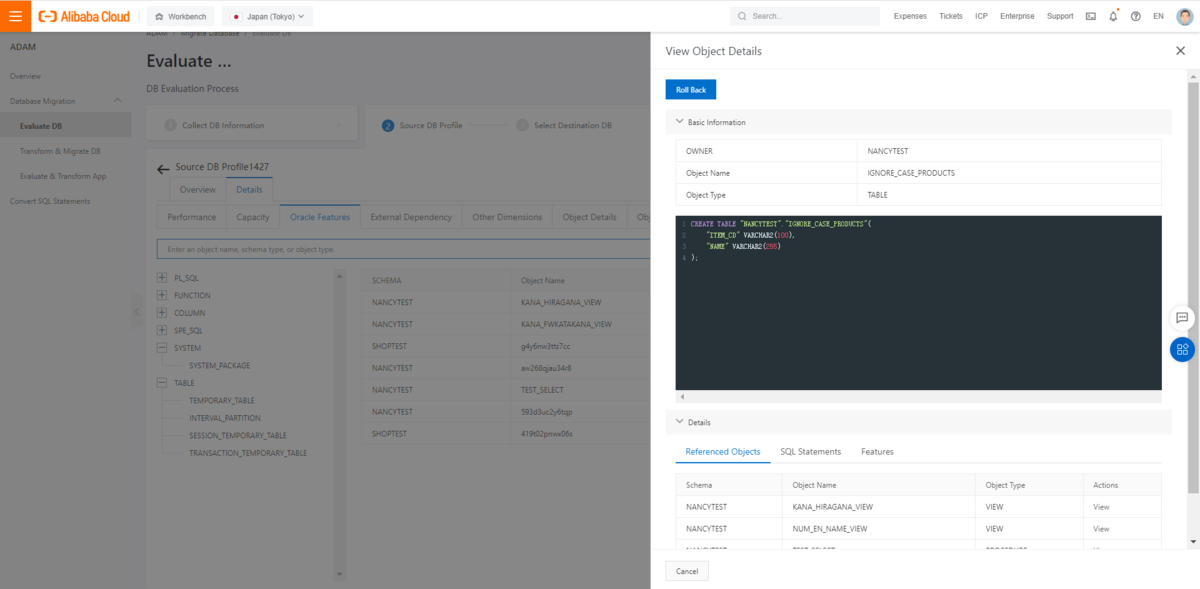Switch to the SQL Statements tab
This screenshot has width=1200, height=589.
[x=810, y=452]
